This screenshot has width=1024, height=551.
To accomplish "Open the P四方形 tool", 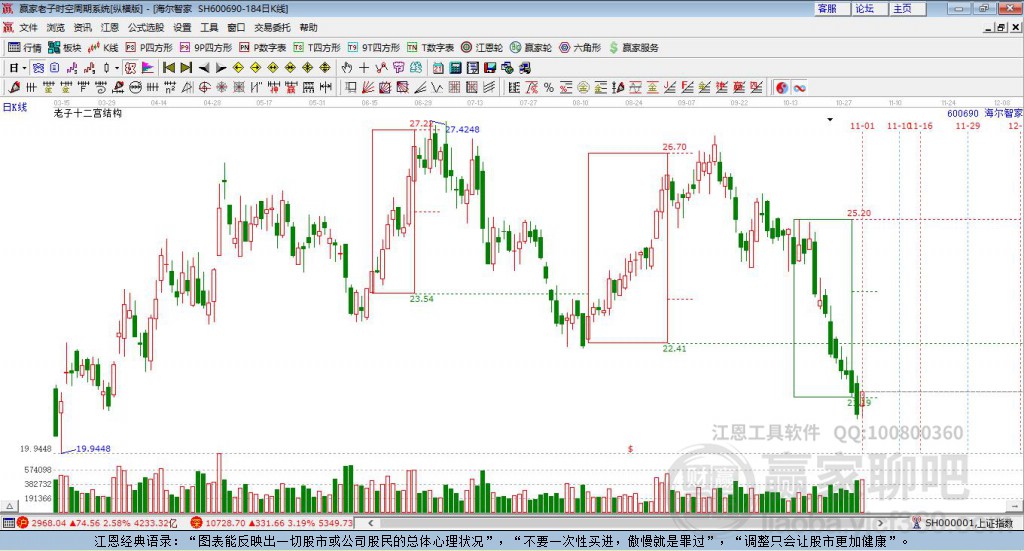I will click(x=149, y=48).
